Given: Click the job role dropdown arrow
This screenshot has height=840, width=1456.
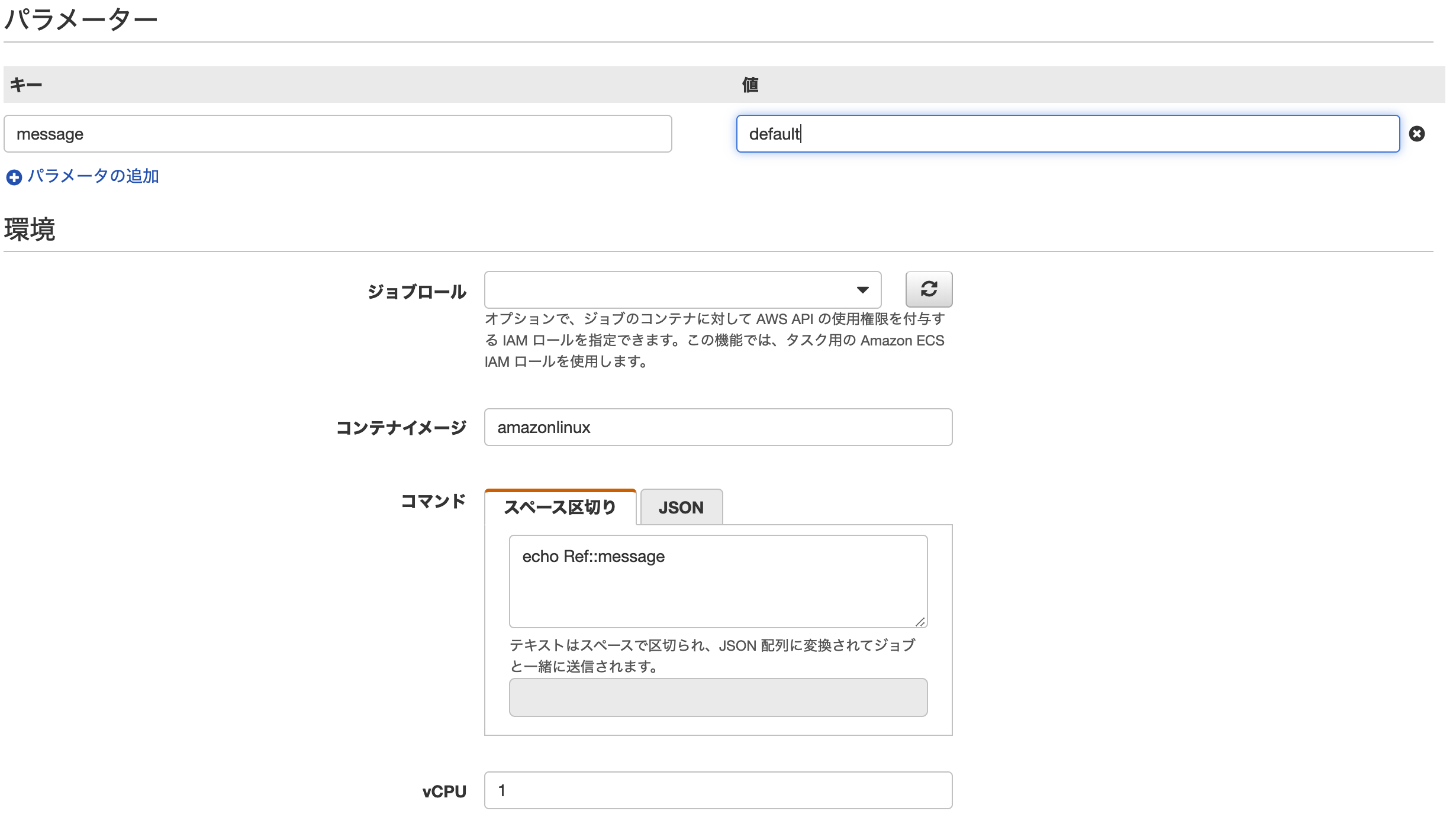Looking at the screenshot, I should click(x=862, y=290).
